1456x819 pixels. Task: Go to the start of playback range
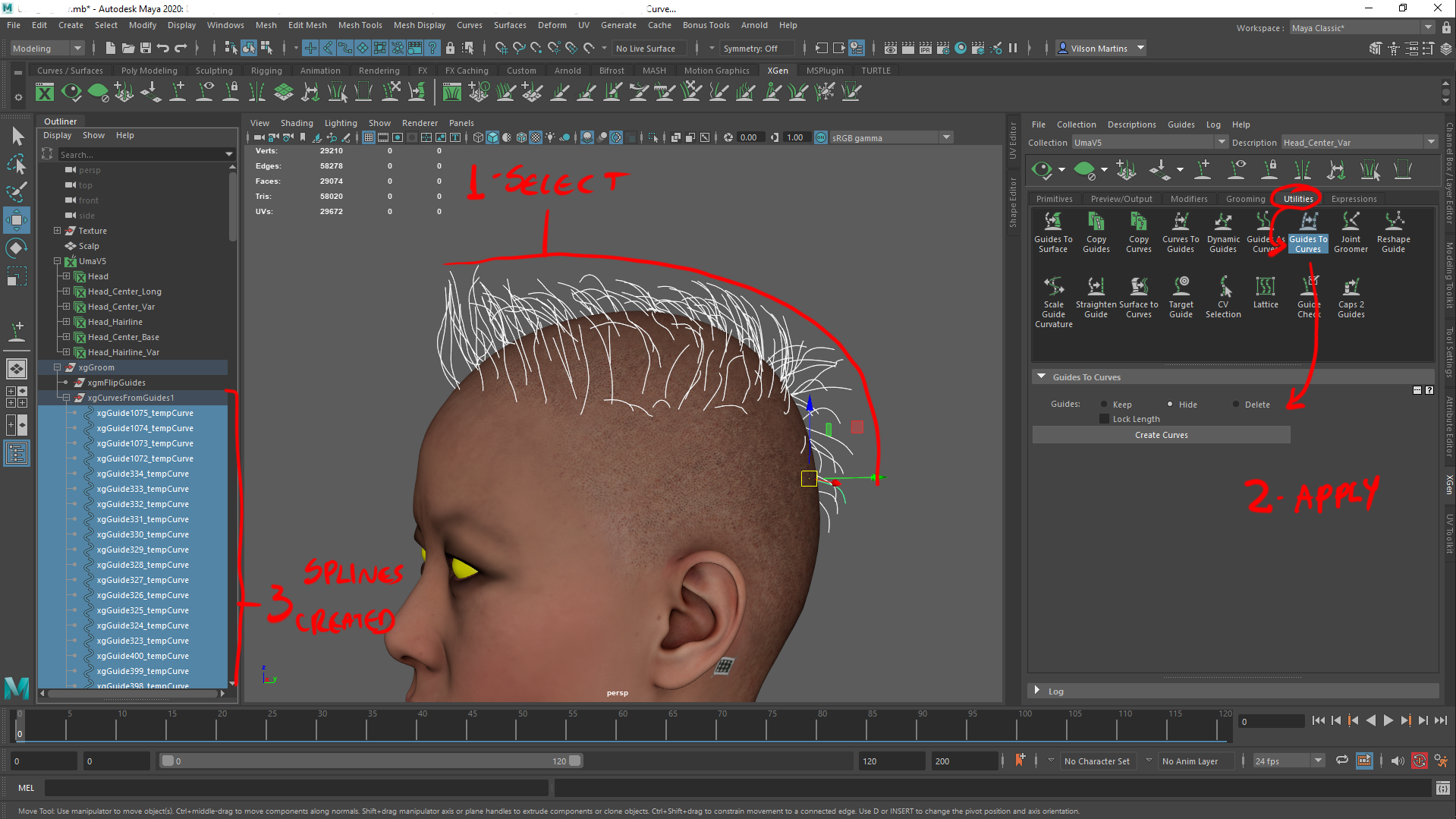tap(1319, 721)
